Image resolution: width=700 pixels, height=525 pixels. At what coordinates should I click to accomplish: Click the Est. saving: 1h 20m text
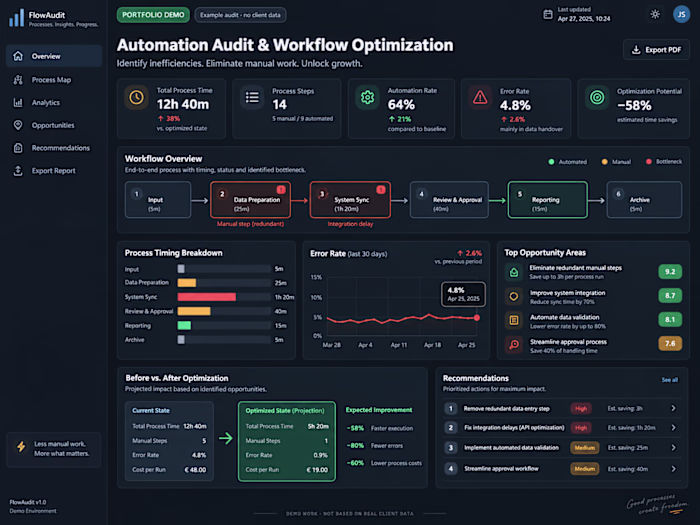(631, 428)
